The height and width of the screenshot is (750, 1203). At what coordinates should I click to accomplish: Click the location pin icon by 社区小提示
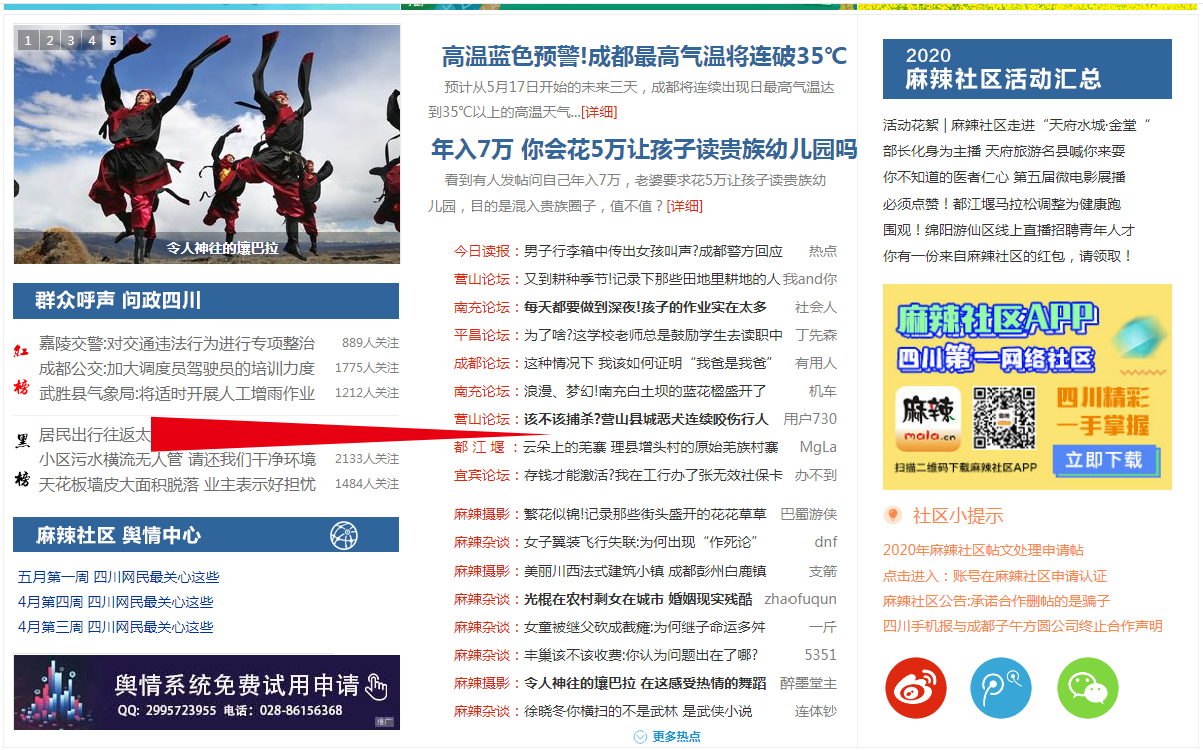(x=893, y=515)
